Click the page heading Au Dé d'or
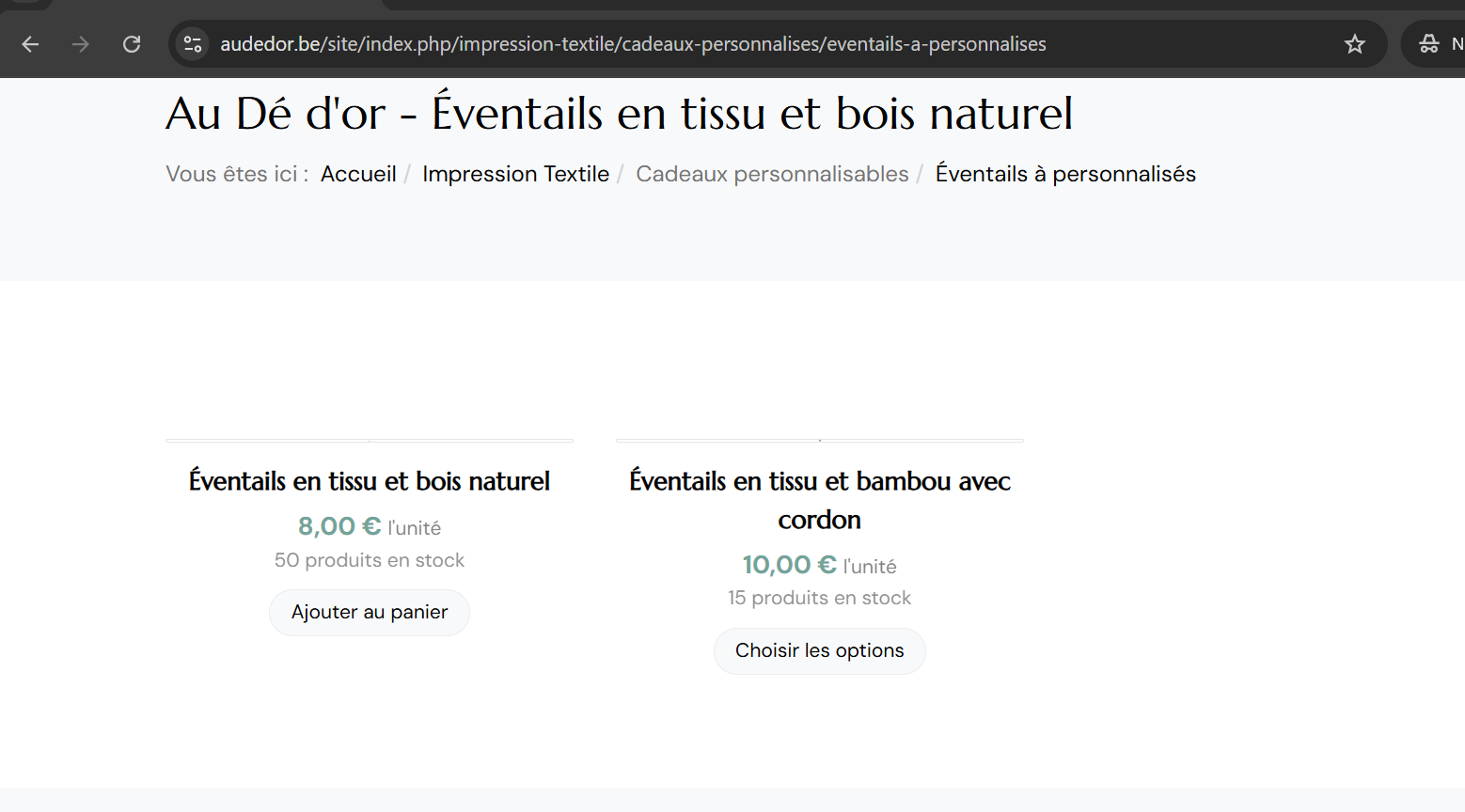Image resolution: width=1465 pixels, height=812 pixels. 619,113
